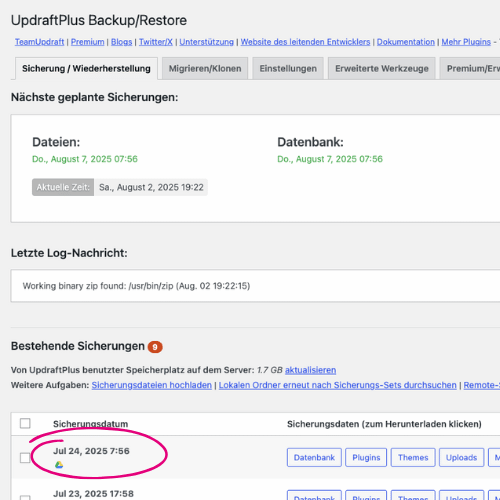Open the Blogs link
The height and width of the screenshot is (500, 500).
(x=121, y=42)
